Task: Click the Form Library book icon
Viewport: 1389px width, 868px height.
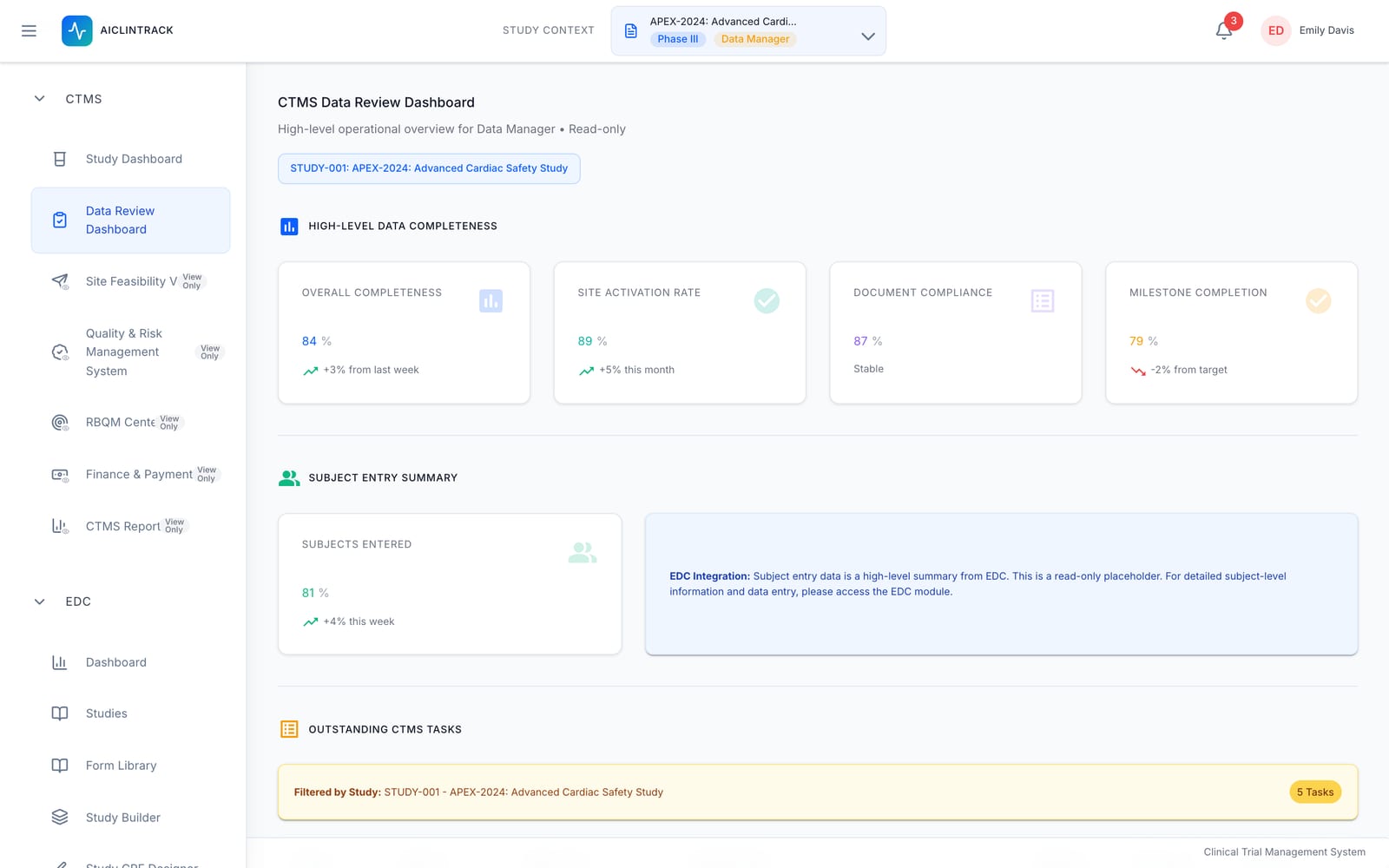Action: pos(60,766)
